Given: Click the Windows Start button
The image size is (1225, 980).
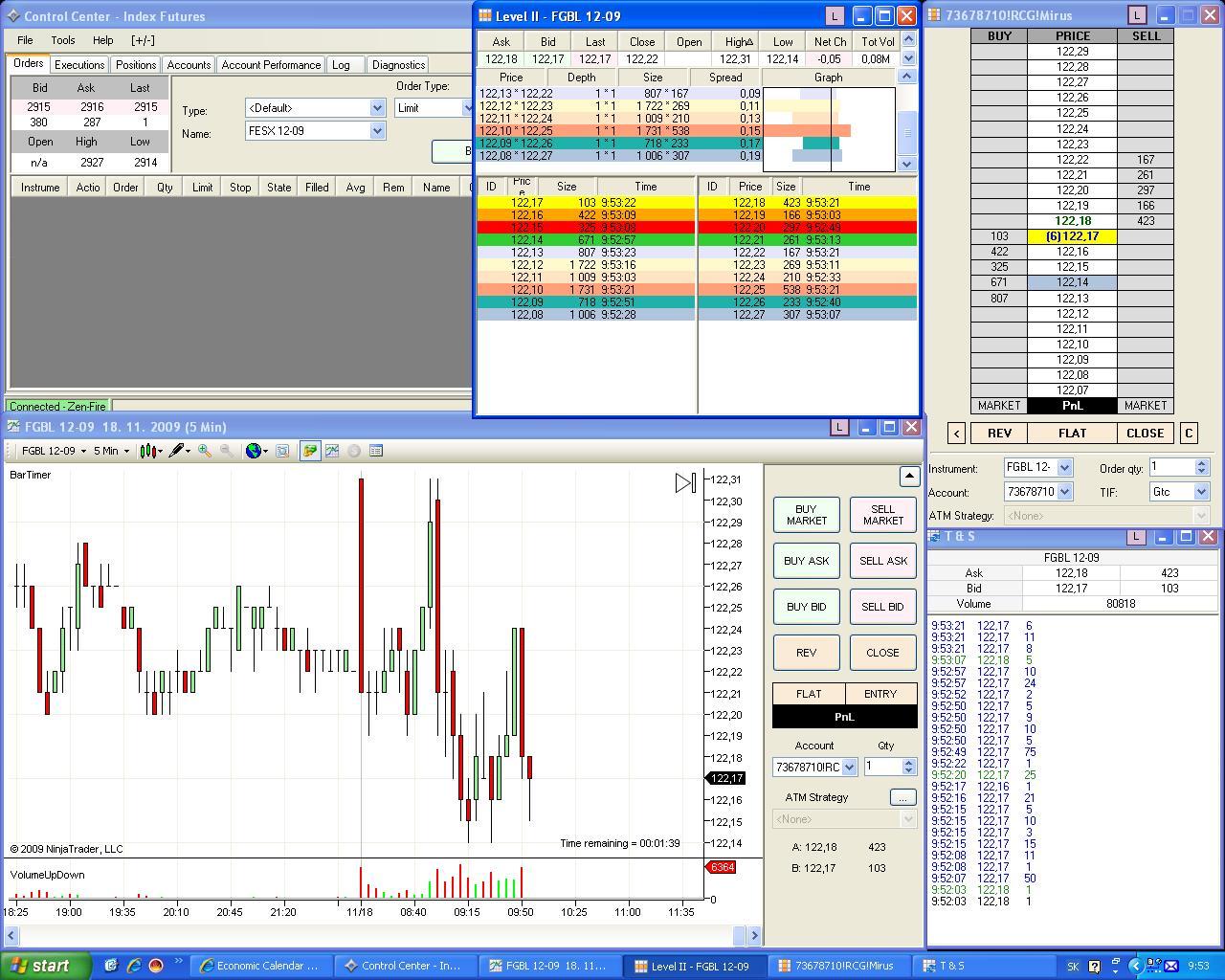Looking at the screenshot, I should (x=46, y=966).
